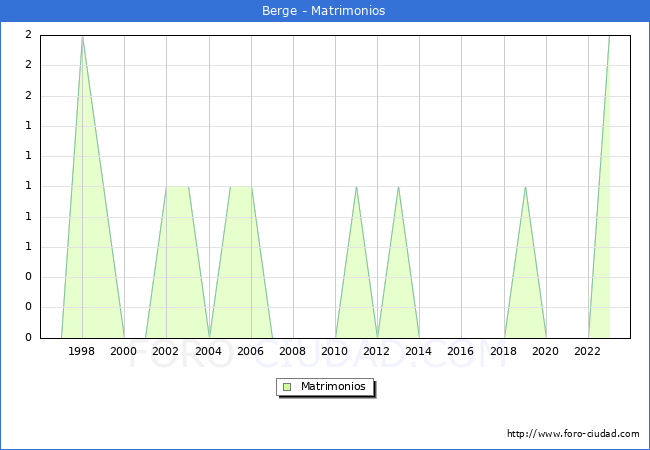Select the 2020 x-axis label
Image resolution: width=650 pixels, height=450 pixels.
[x=546, y=351]
